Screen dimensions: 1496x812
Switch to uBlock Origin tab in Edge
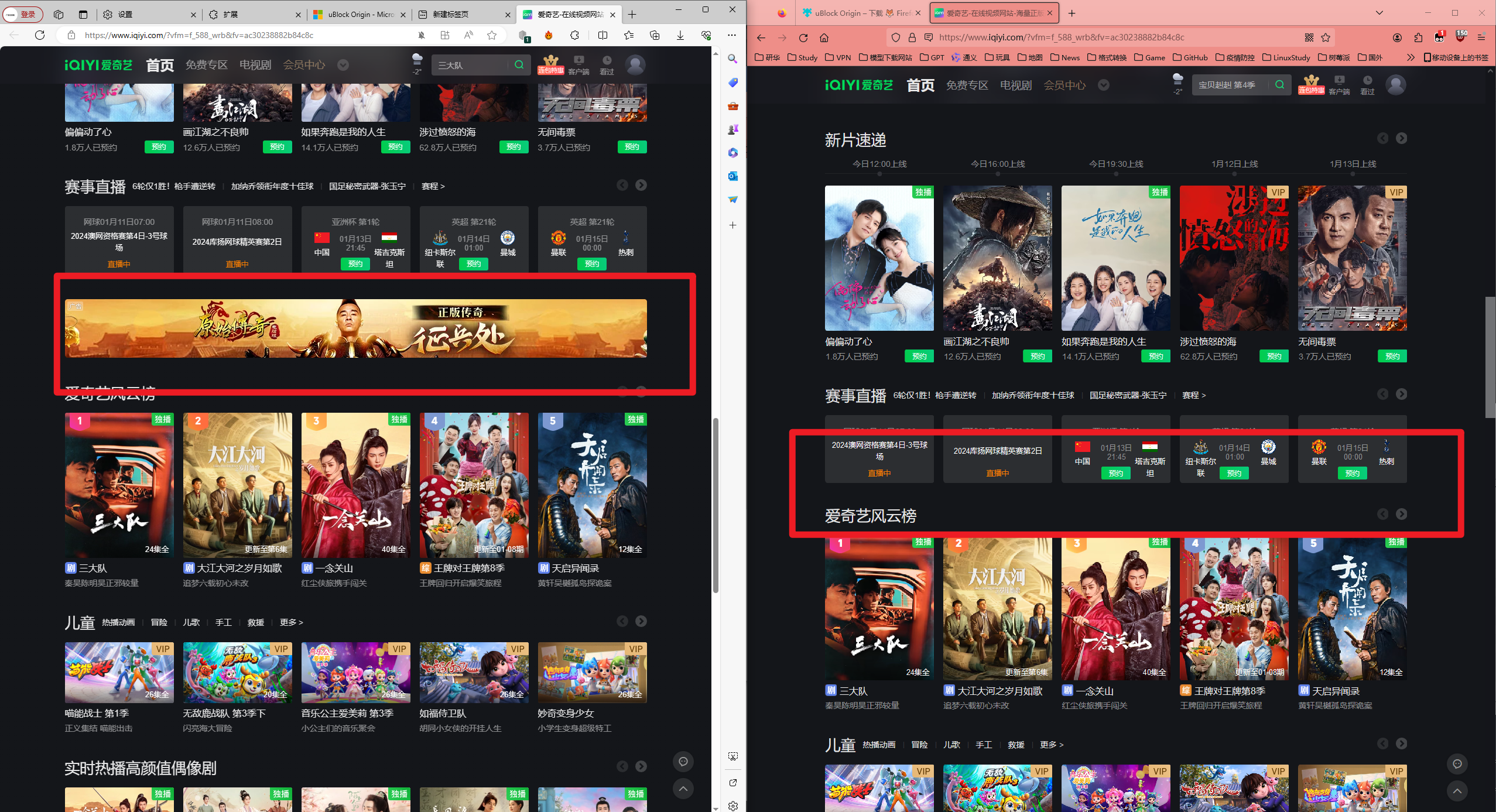coord(358,14)
